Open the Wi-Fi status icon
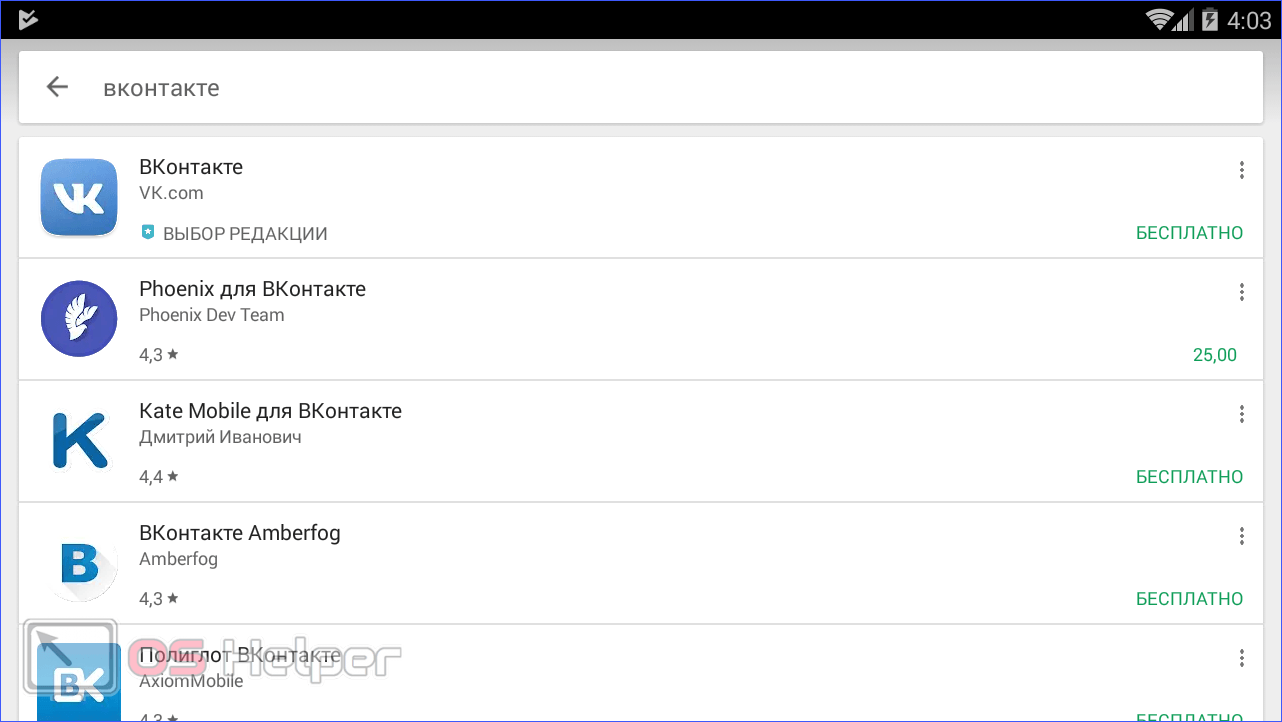Screen dimensions: 1282x722 1160,19
